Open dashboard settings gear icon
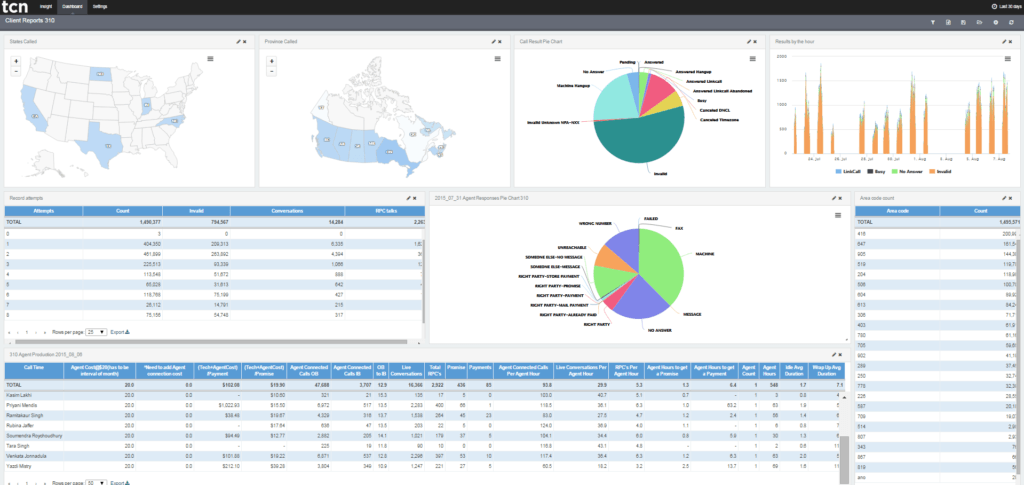Viewport: 1024px width, 485px height. pos(996,22)
